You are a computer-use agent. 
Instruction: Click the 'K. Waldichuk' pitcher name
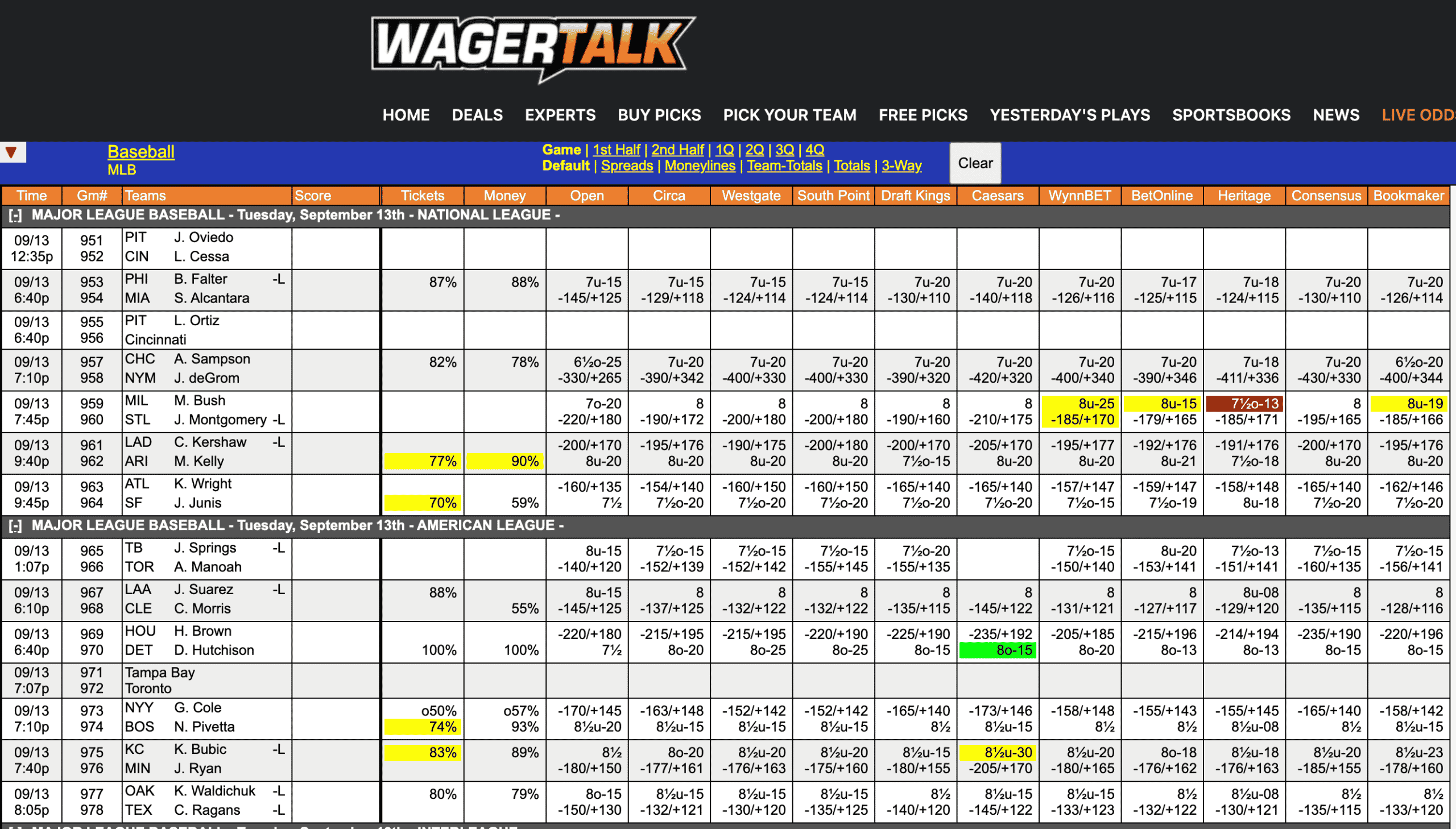(214, 791)
